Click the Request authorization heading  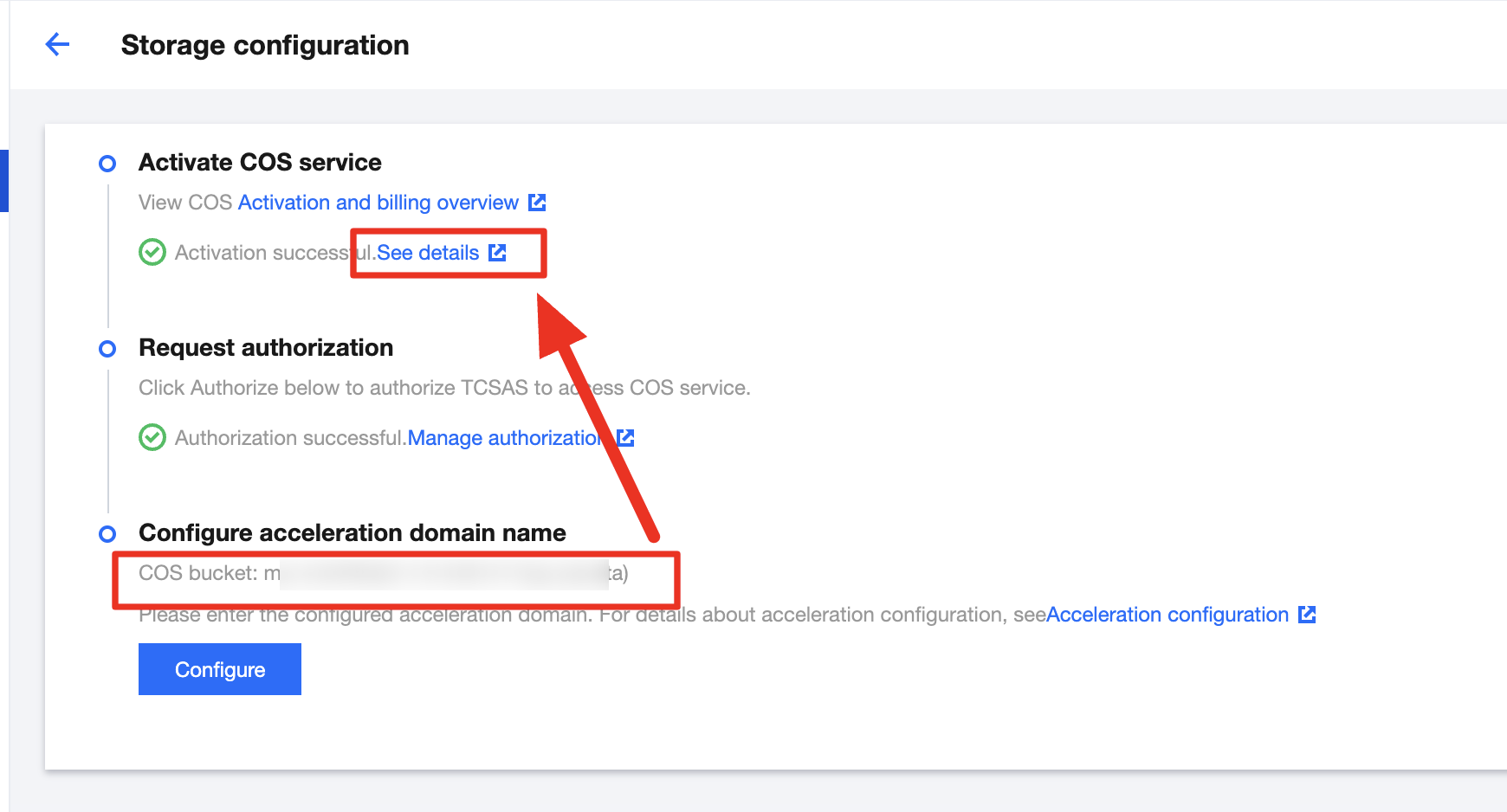tap(266, 348)
